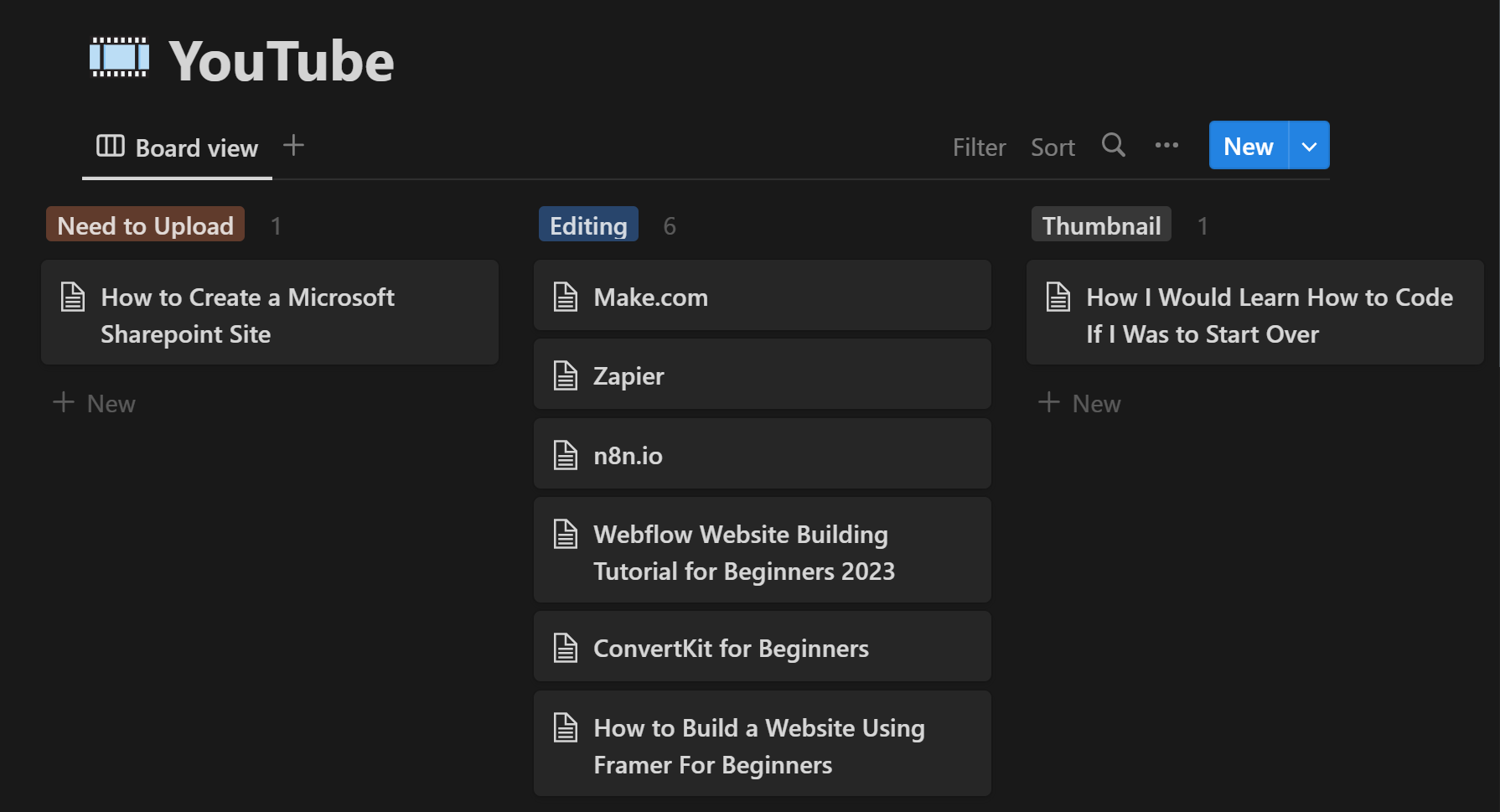The image size is (1500, 812).
Task: Click the page icon on Zapier card
Action: click(566, 375)
